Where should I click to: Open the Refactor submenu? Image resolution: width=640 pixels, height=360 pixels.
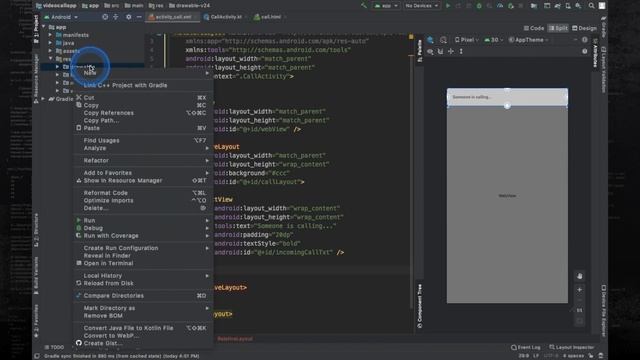coord(143,160)
